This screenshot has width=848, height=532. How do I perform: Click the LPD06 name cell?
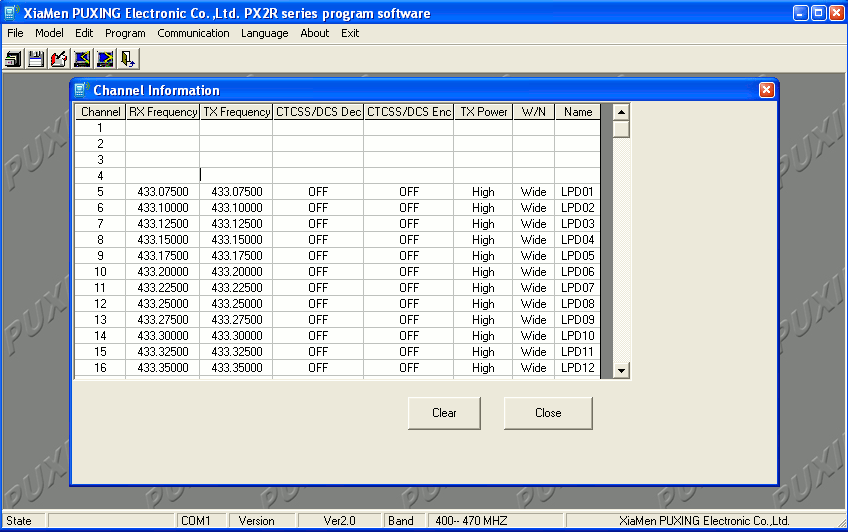point(578,271)
